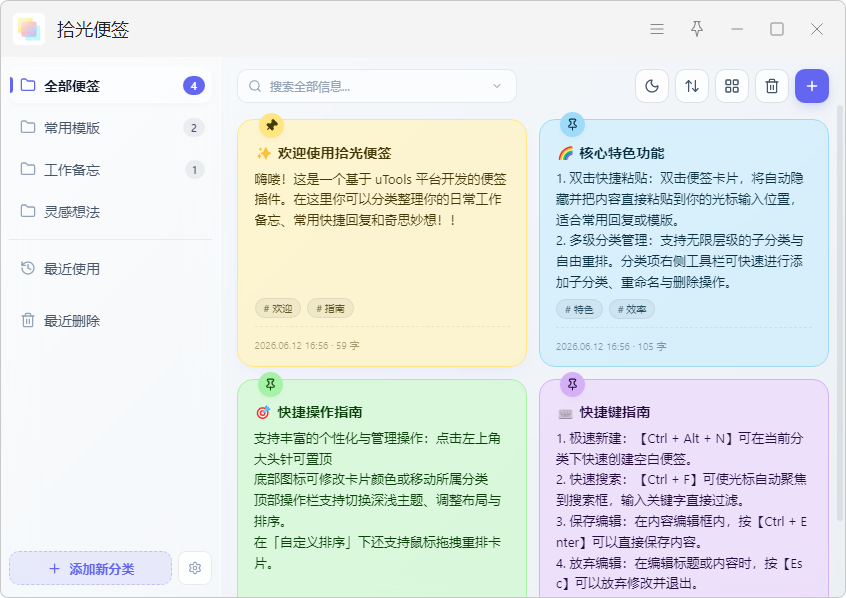The image size is (846, 598).
Task: Create a new note with plus button
Action: coord(811,86)
